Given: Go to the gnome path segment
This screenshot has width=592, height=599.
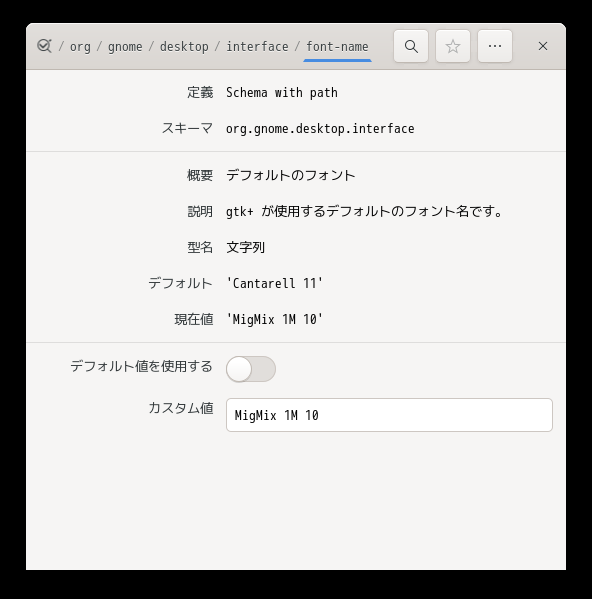Looking at the screenshot, I should tap(125, 47).
